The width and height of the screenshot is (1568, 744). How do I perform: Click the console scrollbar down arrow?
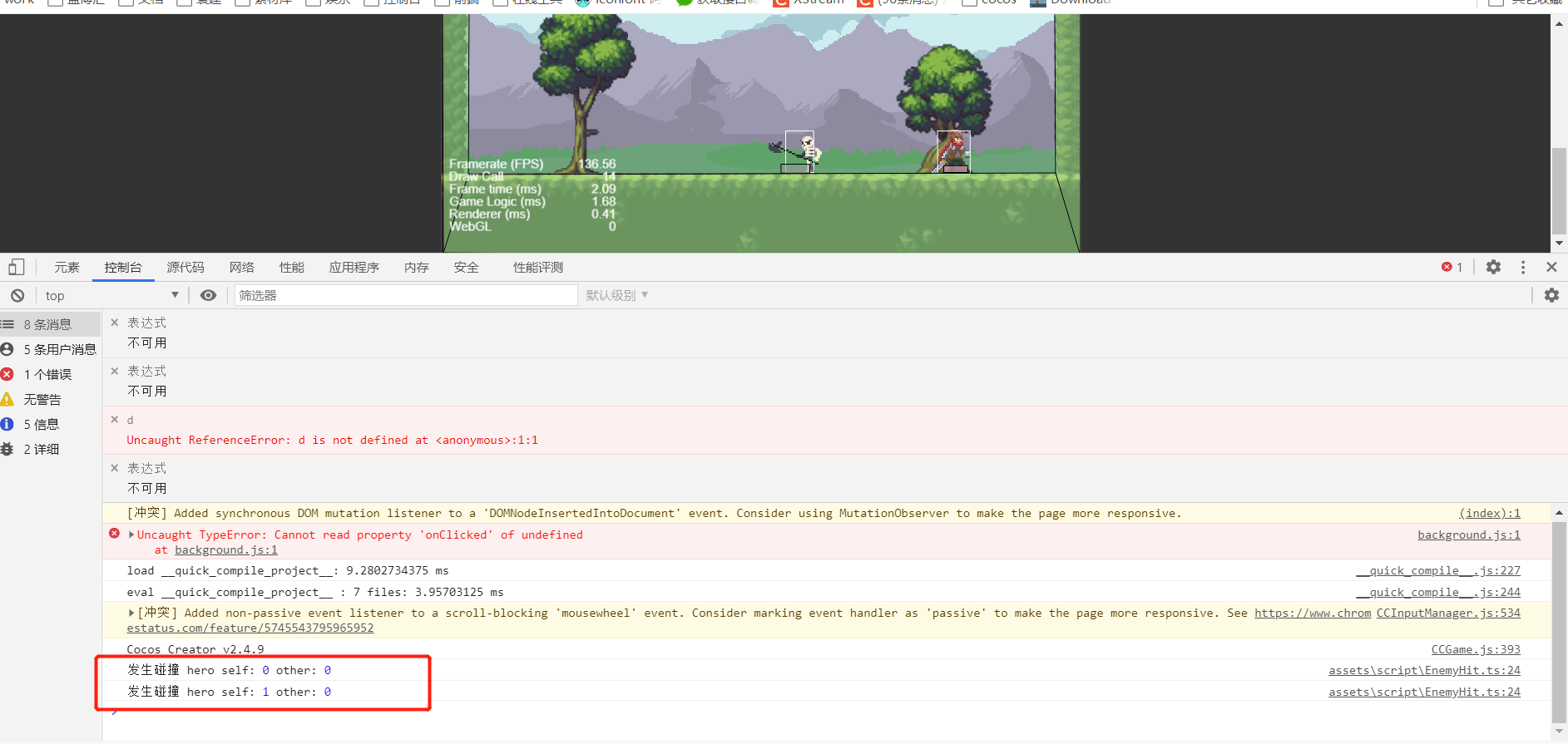[1559, 732]
